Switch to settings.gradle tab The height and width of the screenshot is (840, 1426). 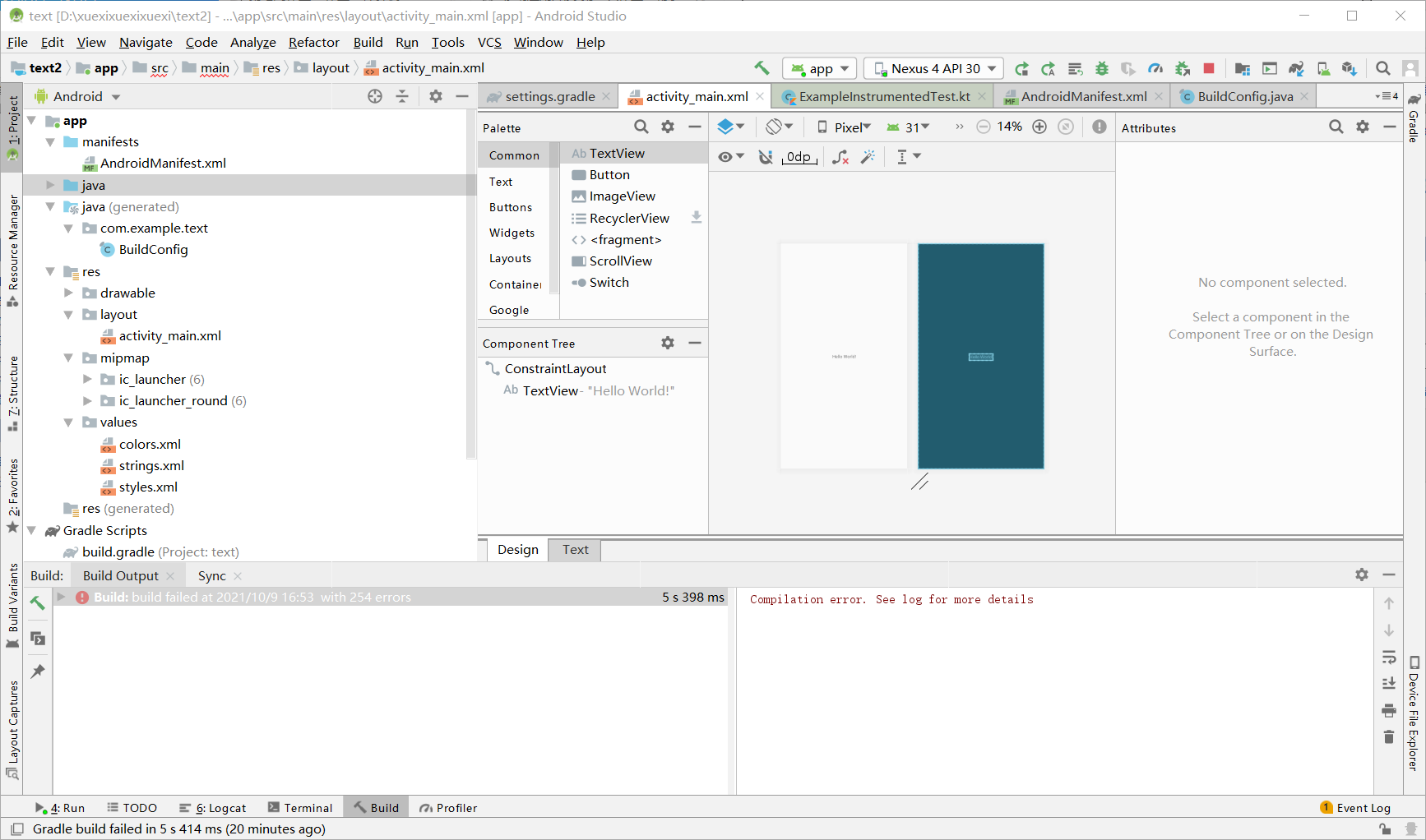549,96
